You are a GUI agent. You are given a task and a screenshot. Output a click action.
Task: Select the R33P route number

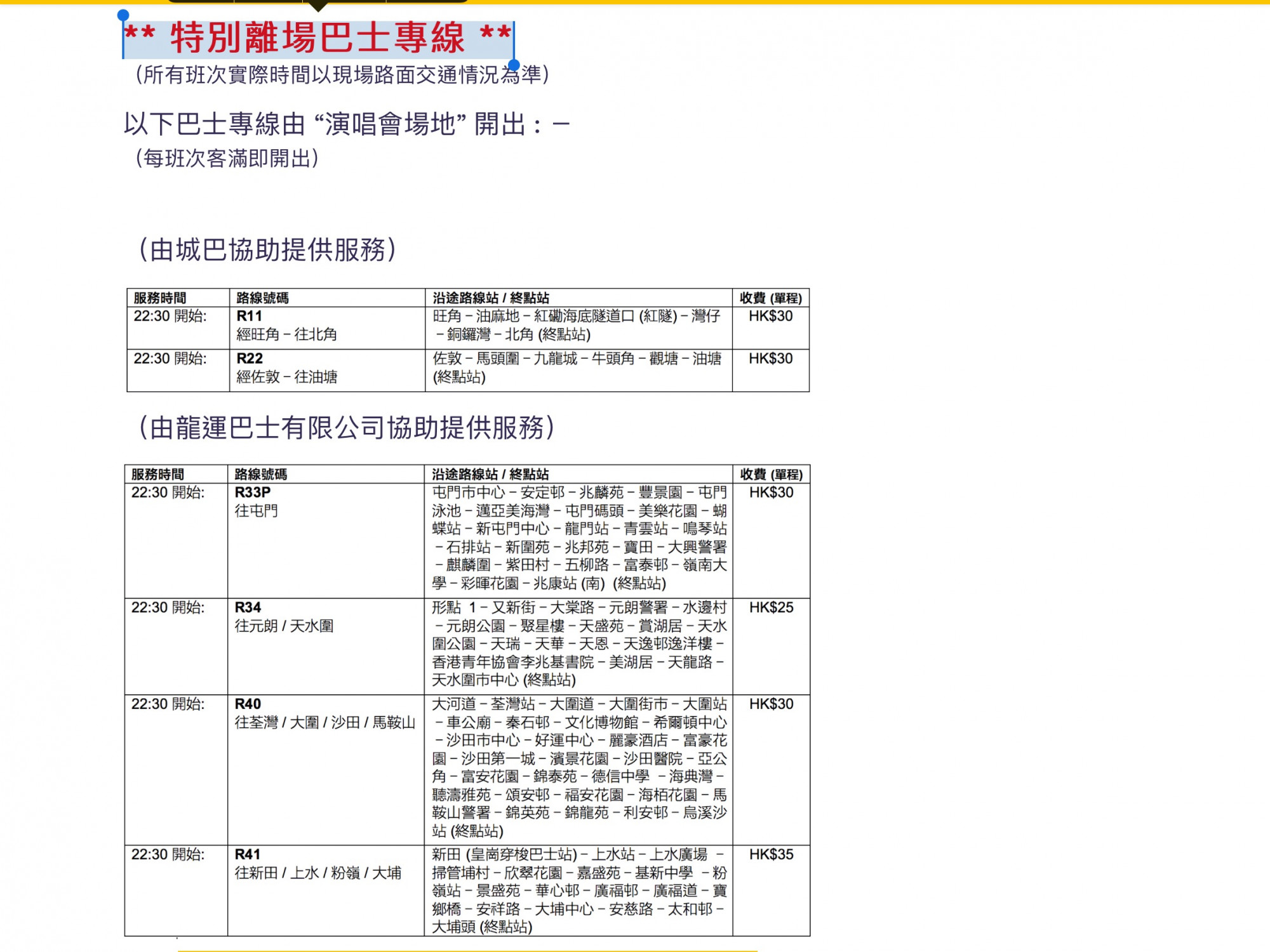253,493
